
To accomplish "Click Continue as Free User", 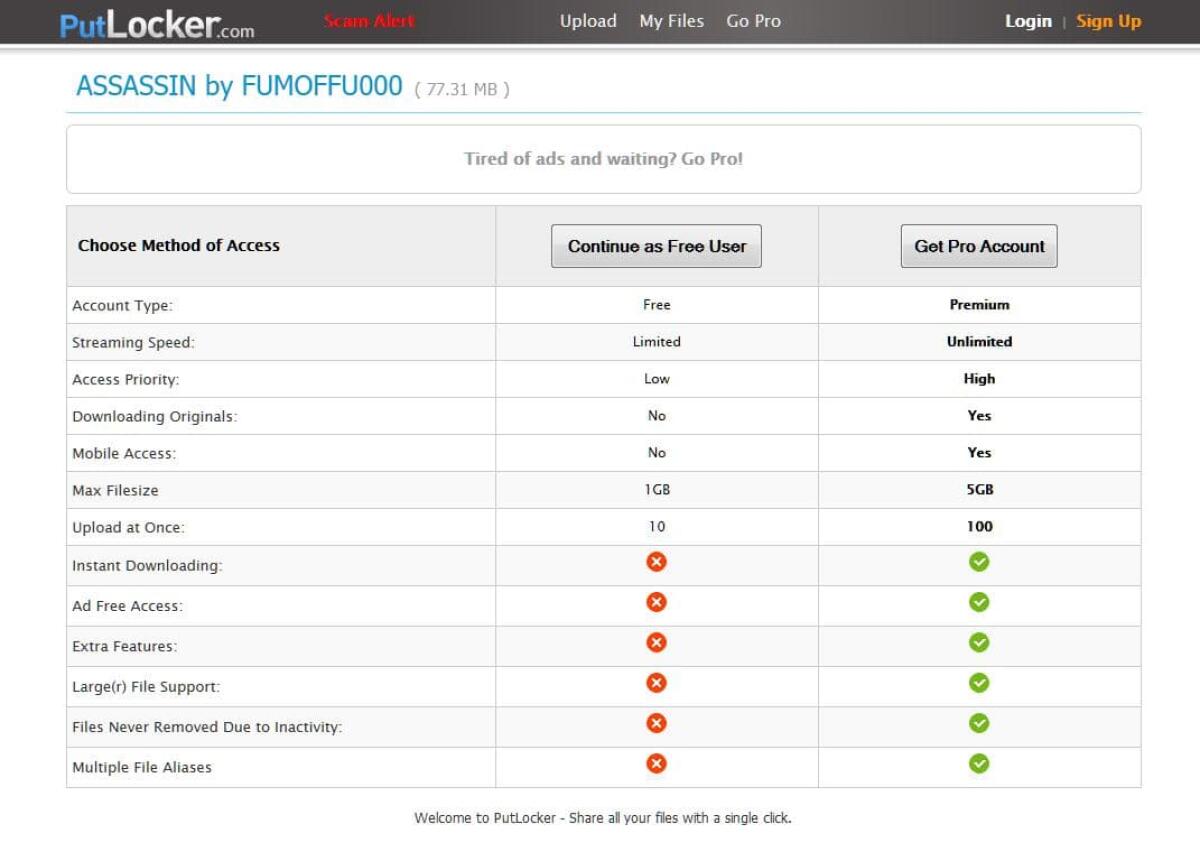I will click(x=656, y=246).
